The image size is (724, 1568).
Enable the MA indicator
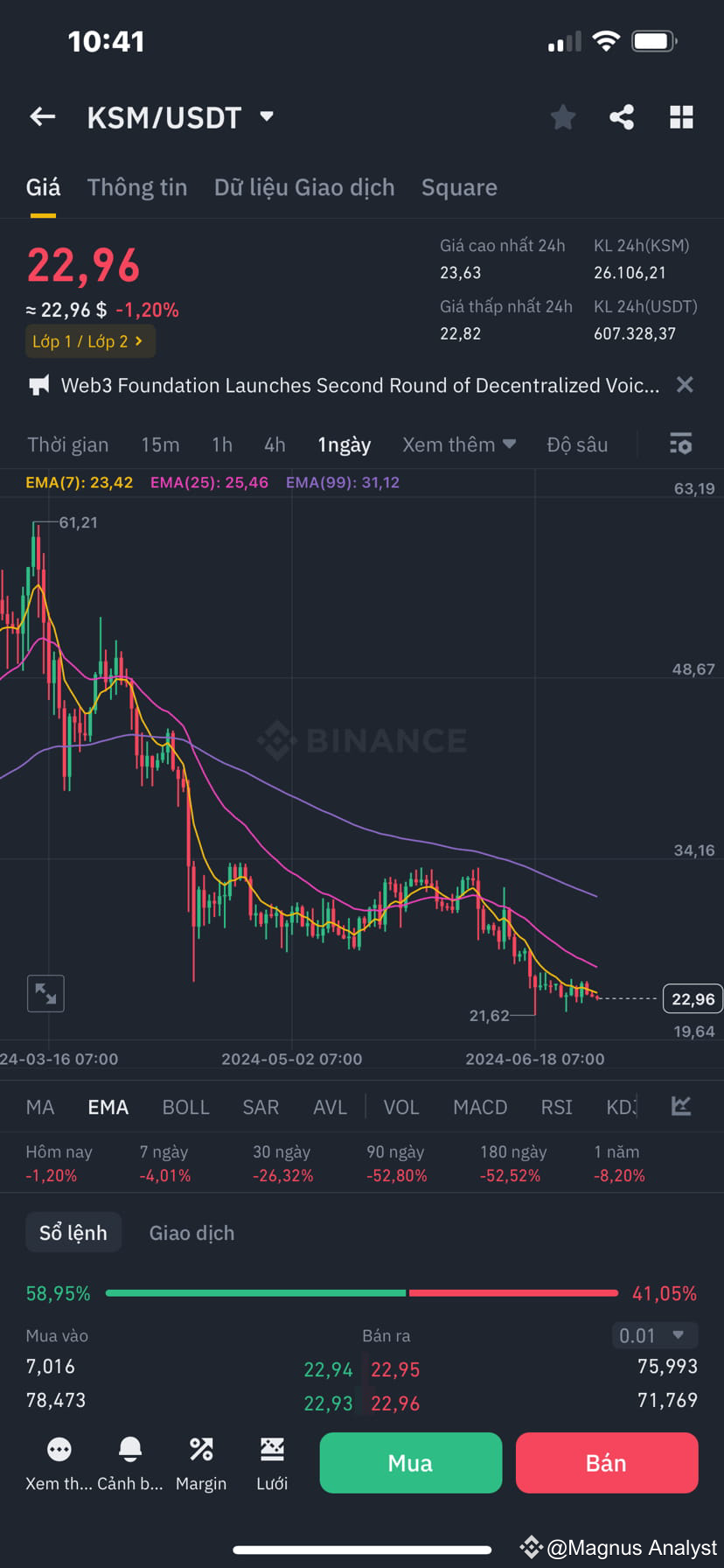40,1107
